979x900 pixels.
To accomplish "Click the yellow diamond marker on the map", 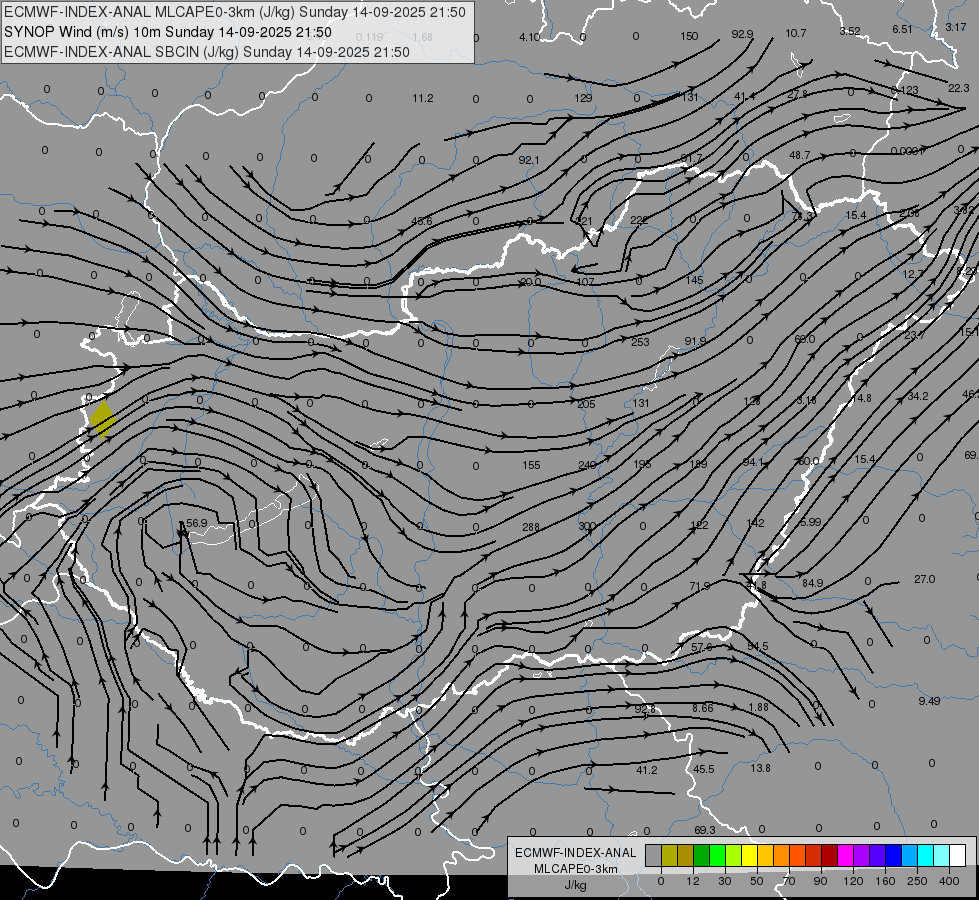I will pos(102,419).
